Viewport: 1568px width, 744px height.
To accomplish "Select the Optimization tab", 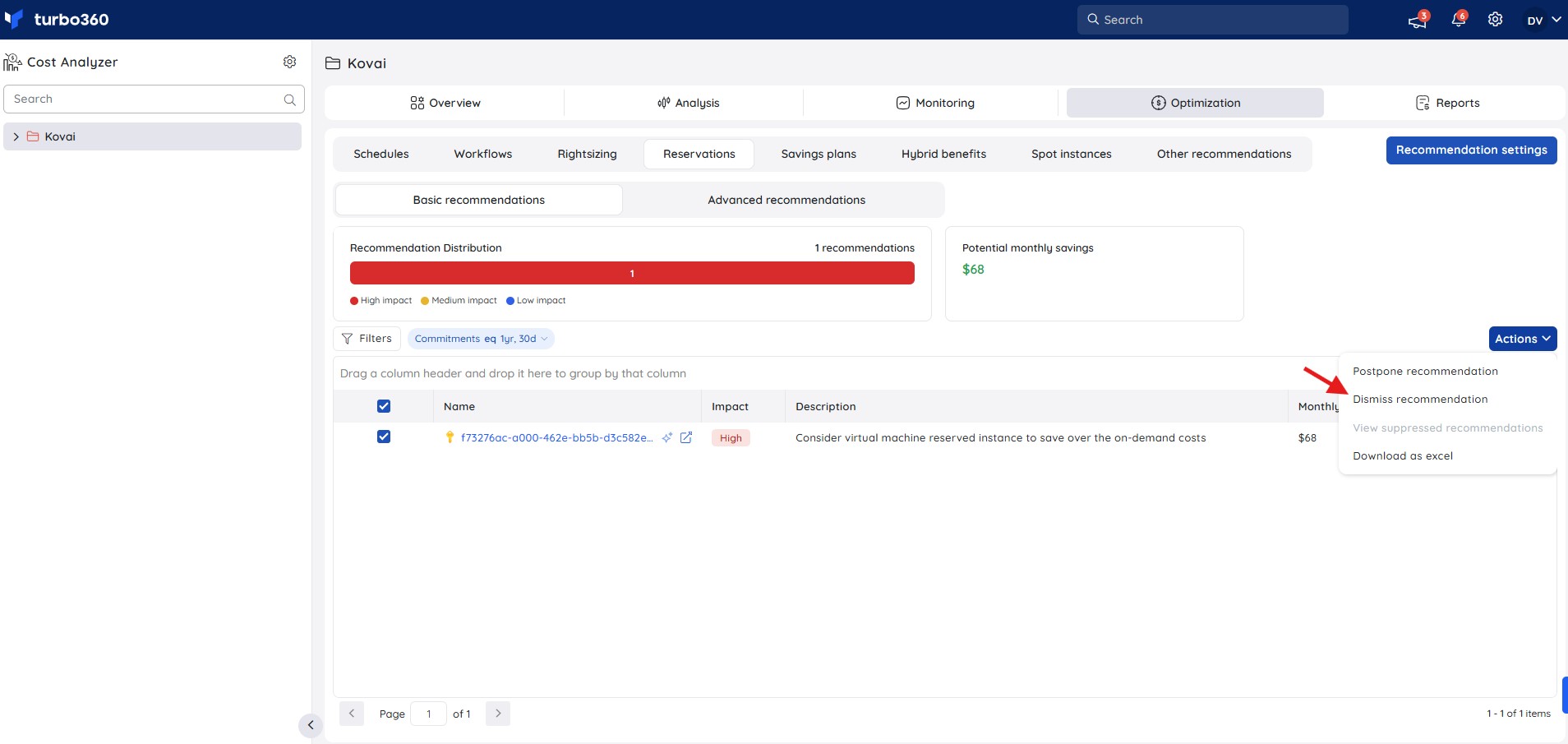I will click(1195, 103).
